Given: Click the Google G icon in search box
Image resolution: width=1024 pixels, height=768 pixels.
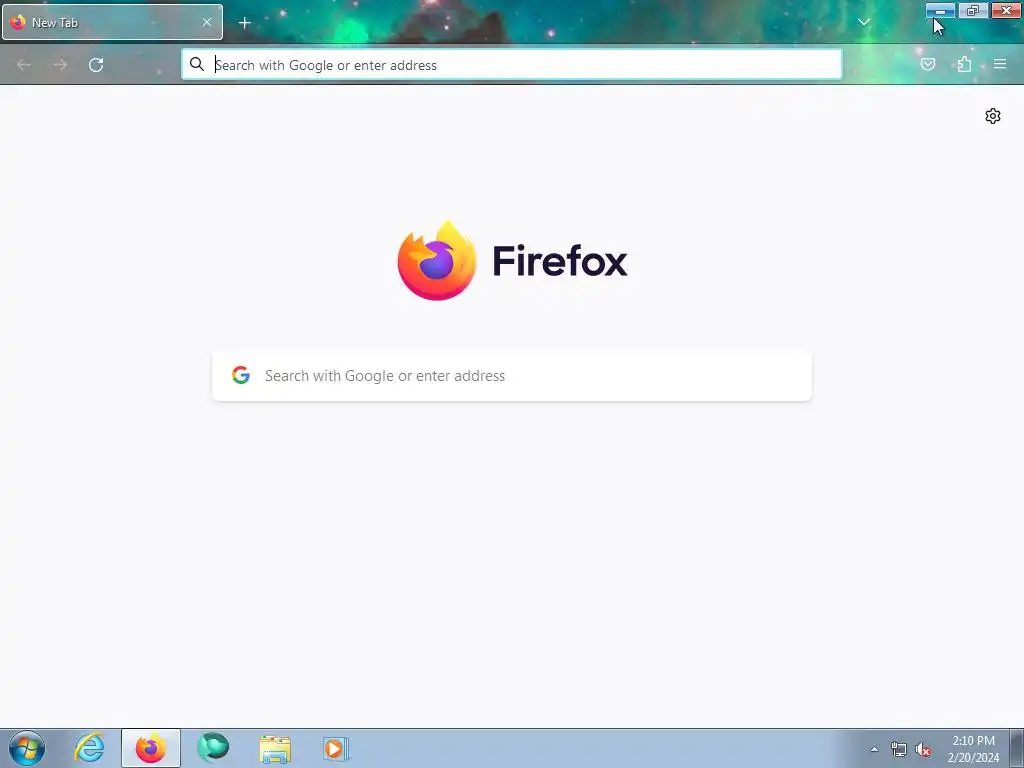Looking at the screenshot, I should click(x=241, y=375).
